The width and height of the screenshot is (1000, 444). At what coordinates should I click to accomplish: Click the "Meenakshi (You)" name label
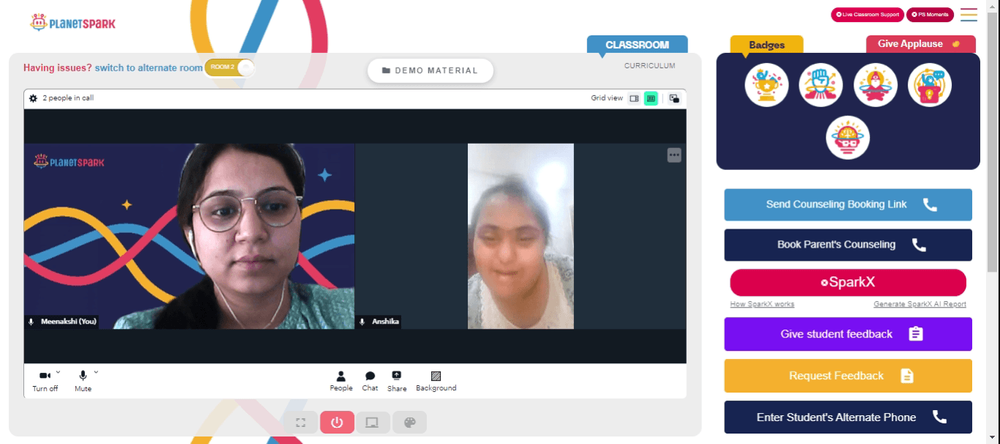68,322
